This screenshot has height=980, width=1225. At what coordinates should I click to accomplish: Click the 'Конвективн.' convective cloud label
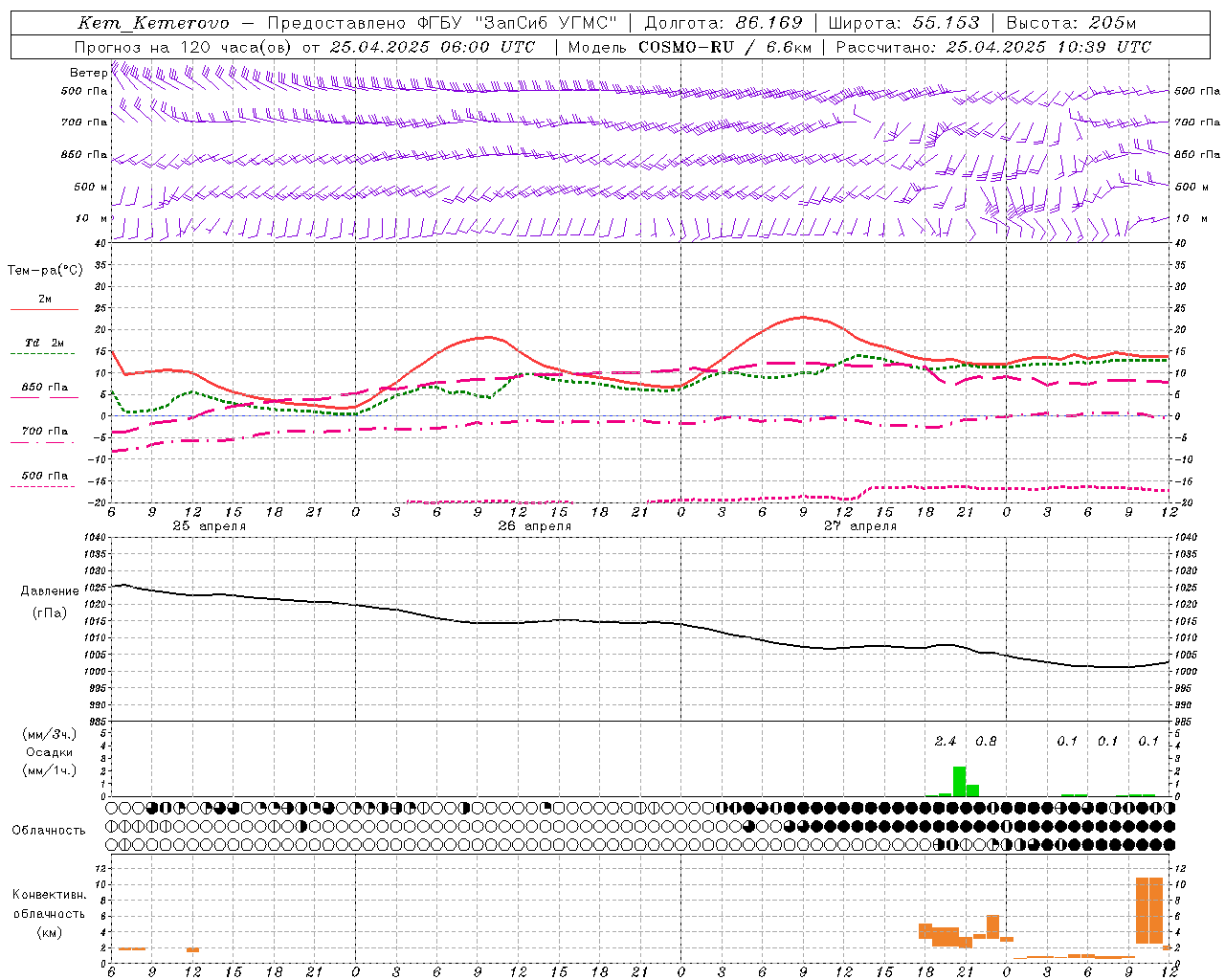(49, 895)
